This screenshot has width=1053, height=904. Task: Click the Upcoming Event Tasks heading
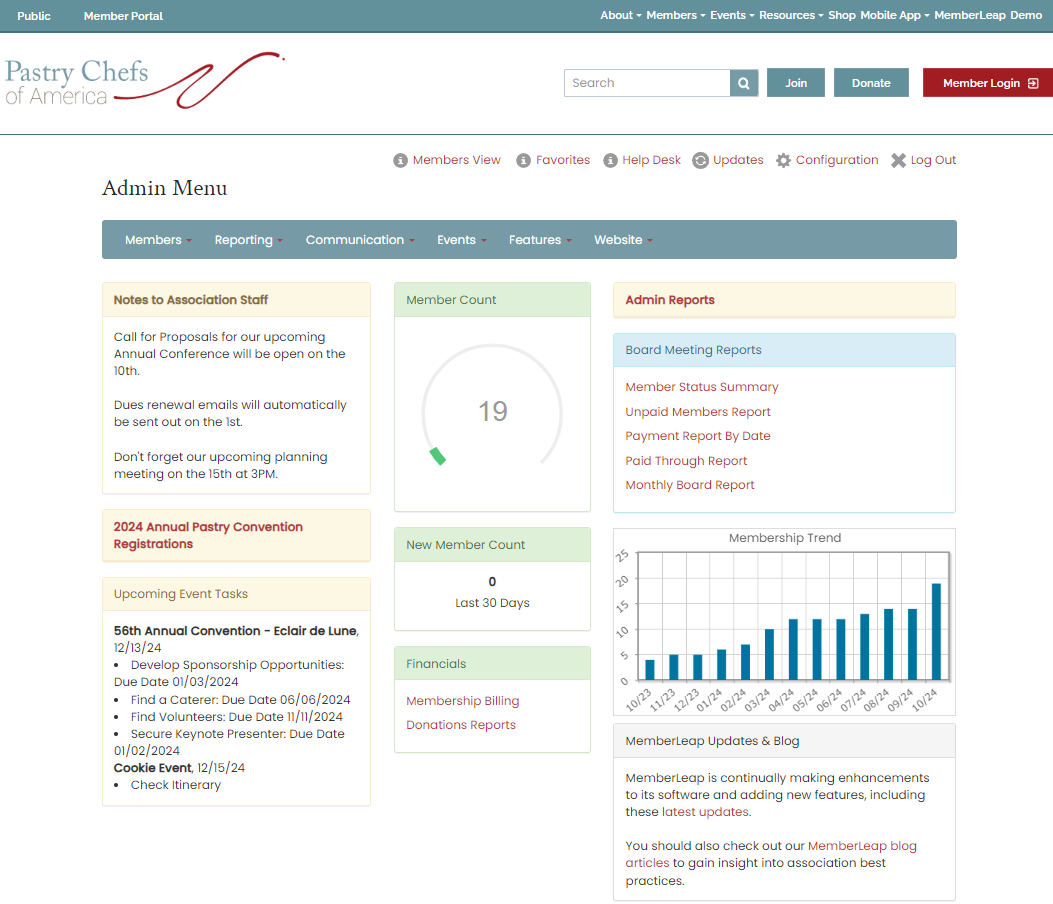181,594
